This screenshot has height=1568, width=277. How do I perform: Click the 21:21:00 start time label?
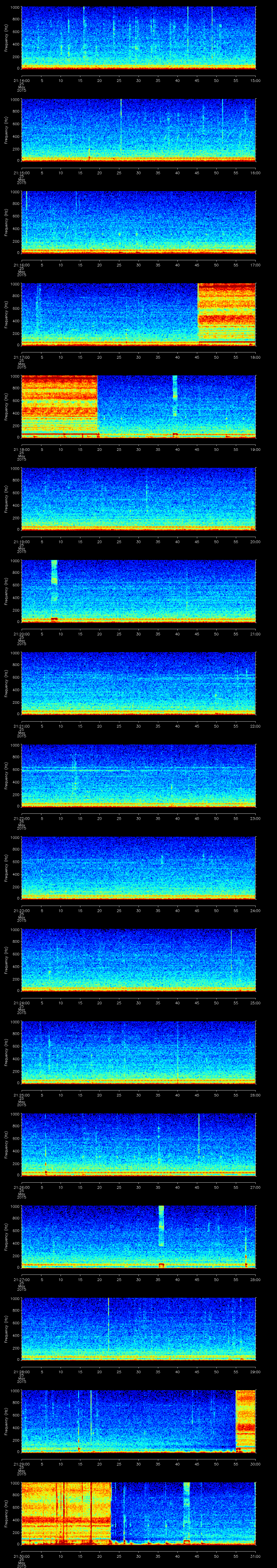click(x=21, y=726)
